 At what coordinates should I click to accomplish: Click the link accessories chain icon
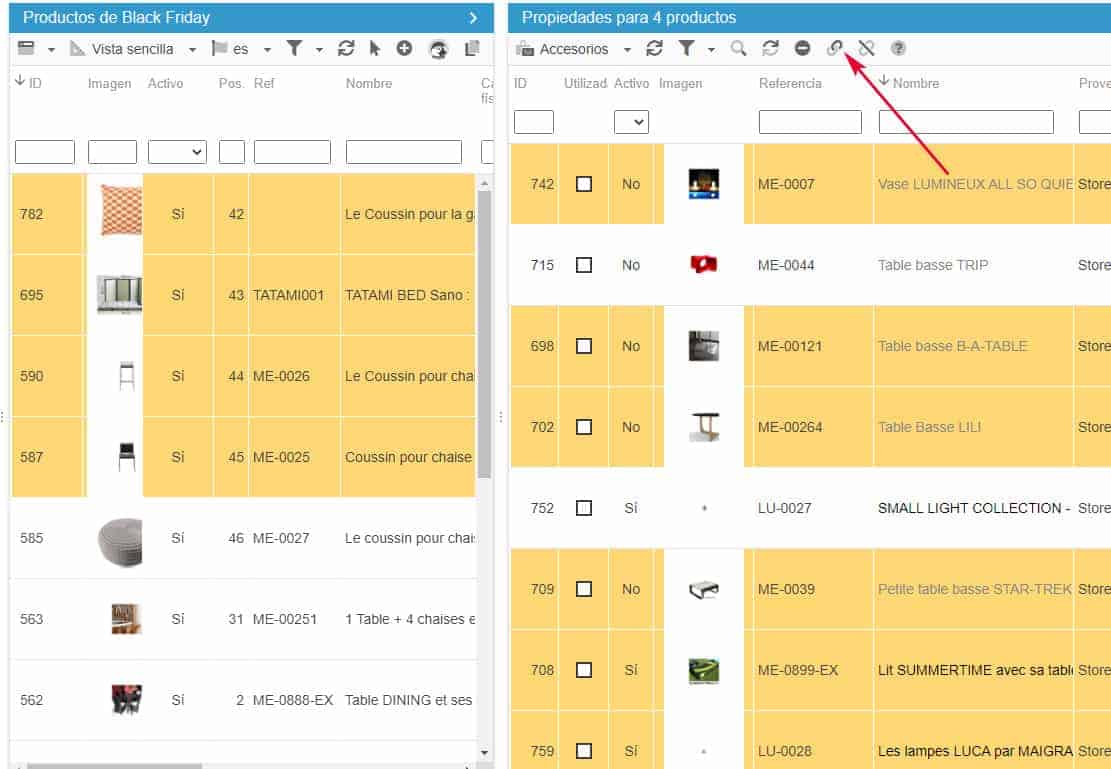pos(834,48)
